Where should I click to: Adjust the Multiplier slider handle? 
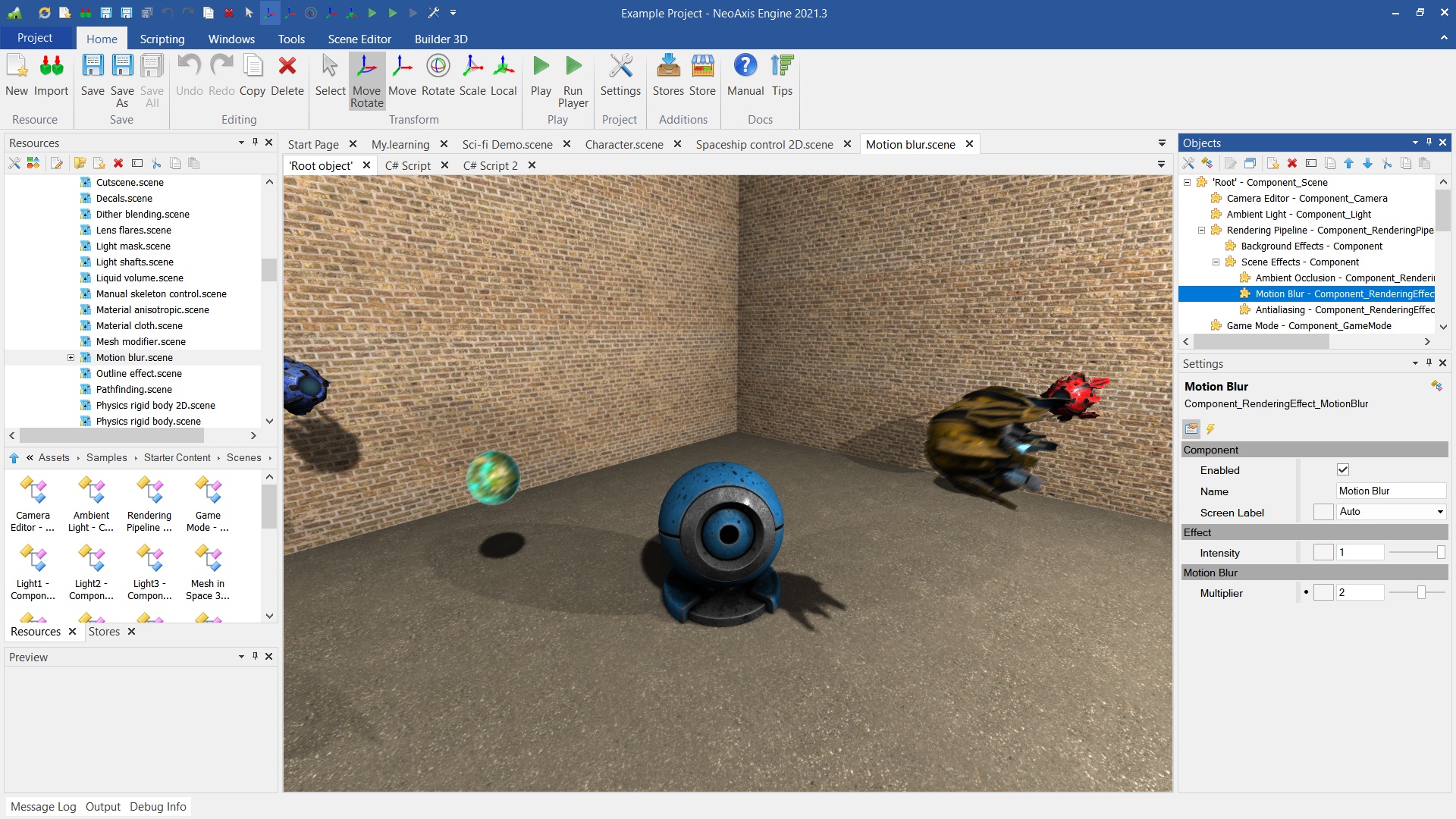click(x=1421, y=593)
